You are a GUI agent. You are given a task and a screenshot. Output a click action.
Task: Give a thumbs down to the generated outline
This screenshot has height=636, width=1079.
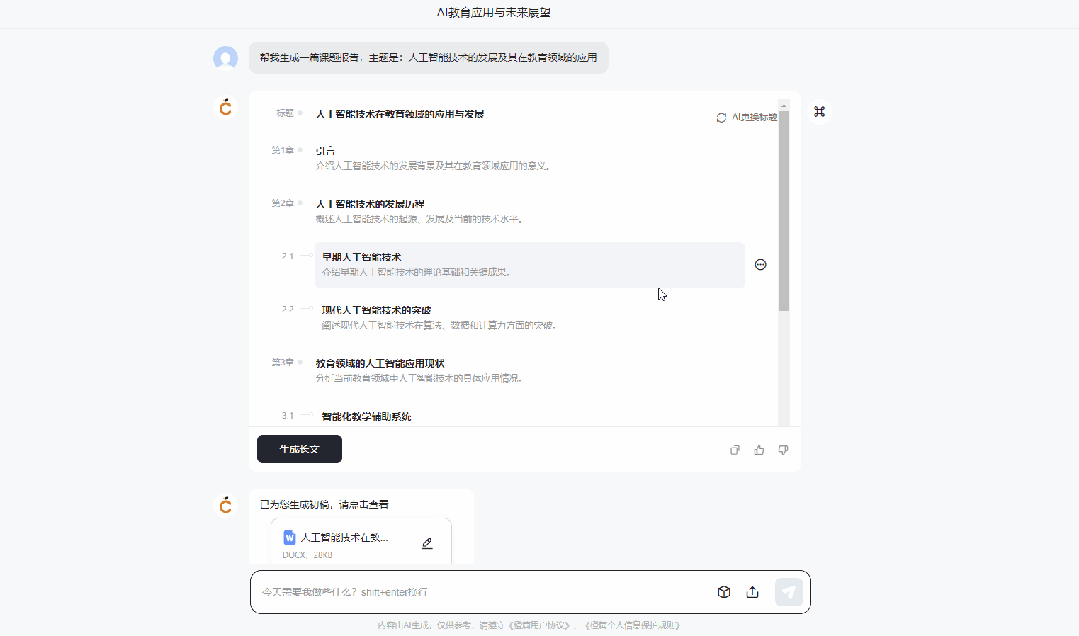[783, 449]
